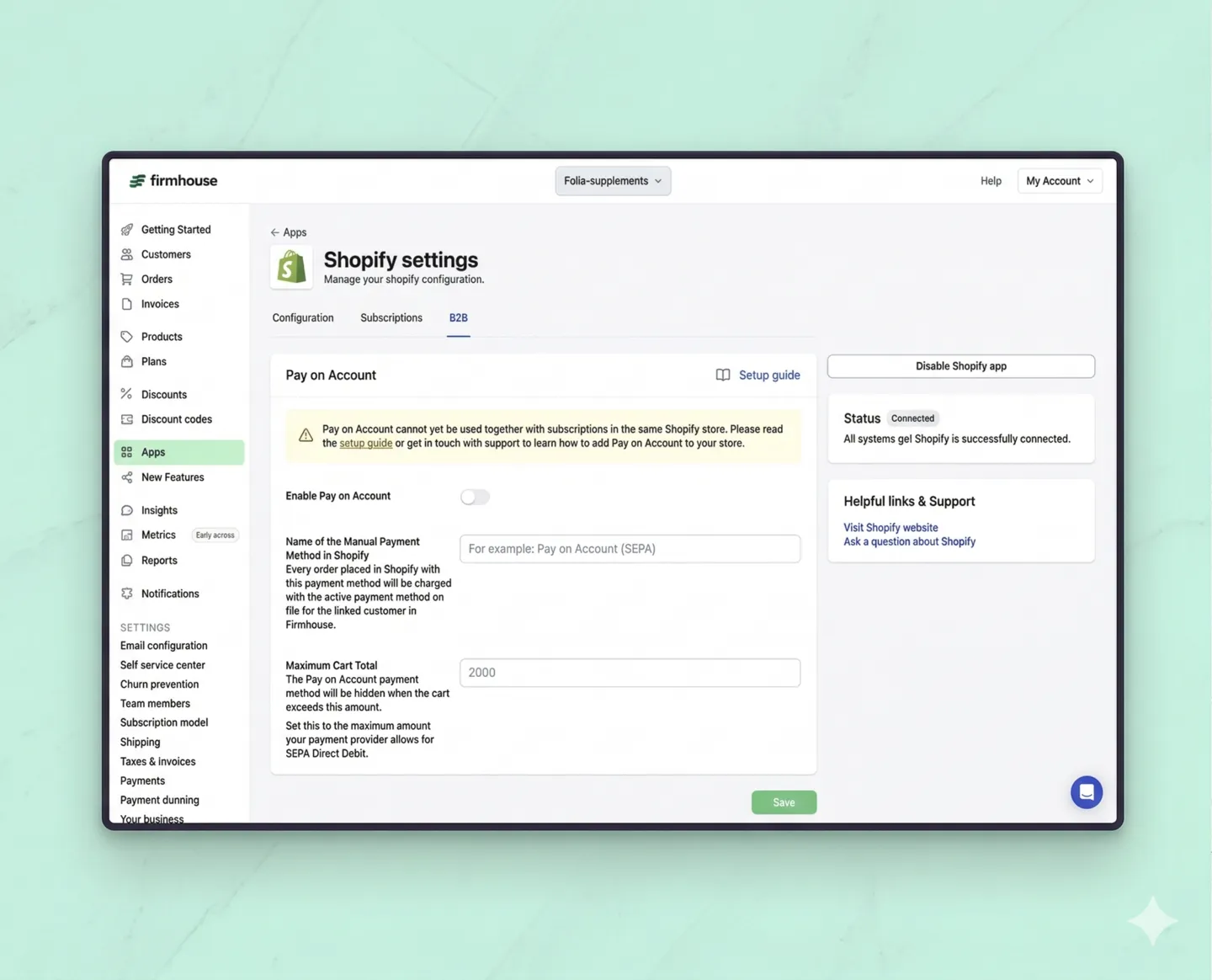The height and width of the screenshot is (980, 1212).
Task: Visit the Shopify website link
Action: click(890, 527)
